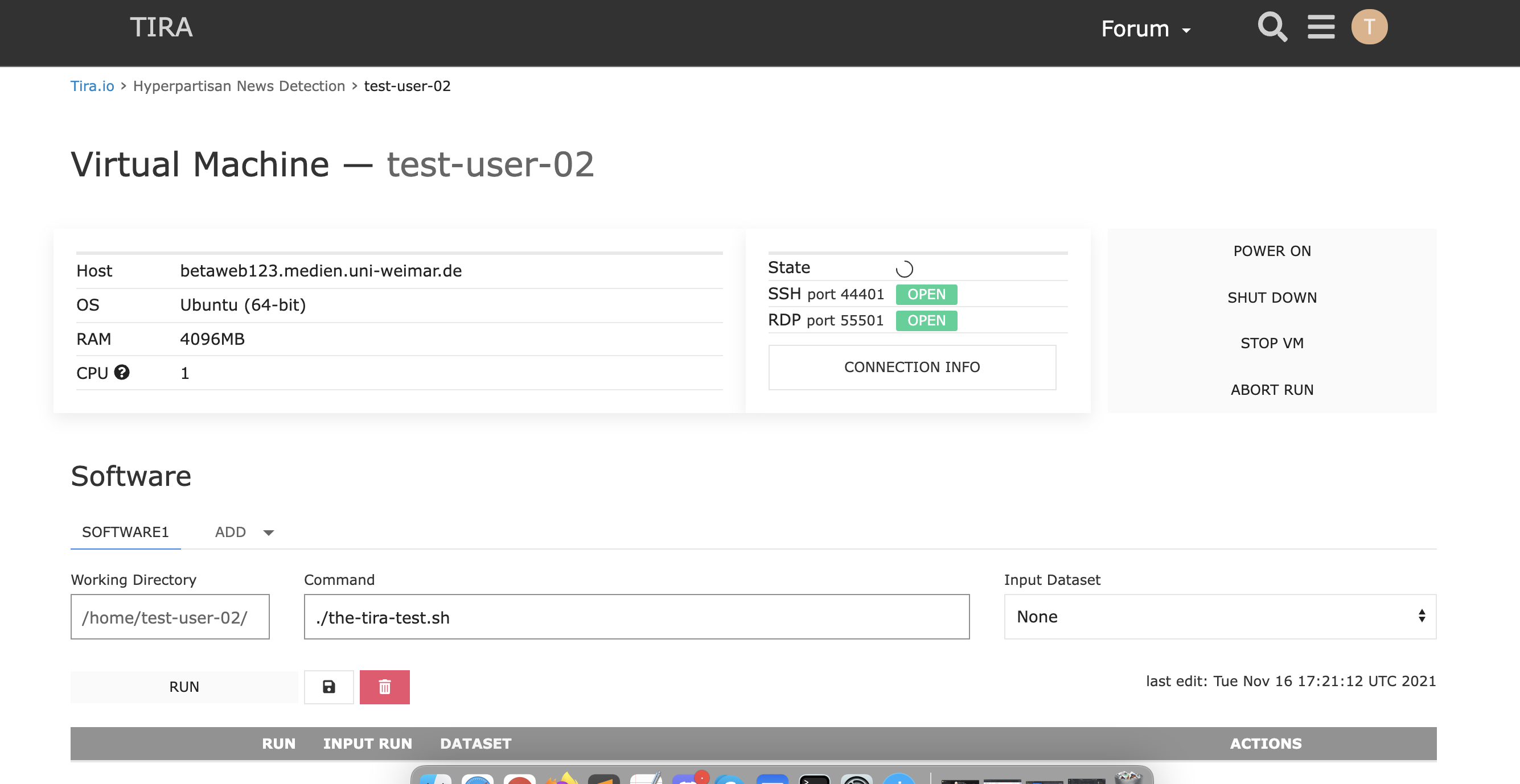This screenshot has width=1520, height=784.
Task: Click the CPU help question-mark icon
Action: click(x=122, y=372)
